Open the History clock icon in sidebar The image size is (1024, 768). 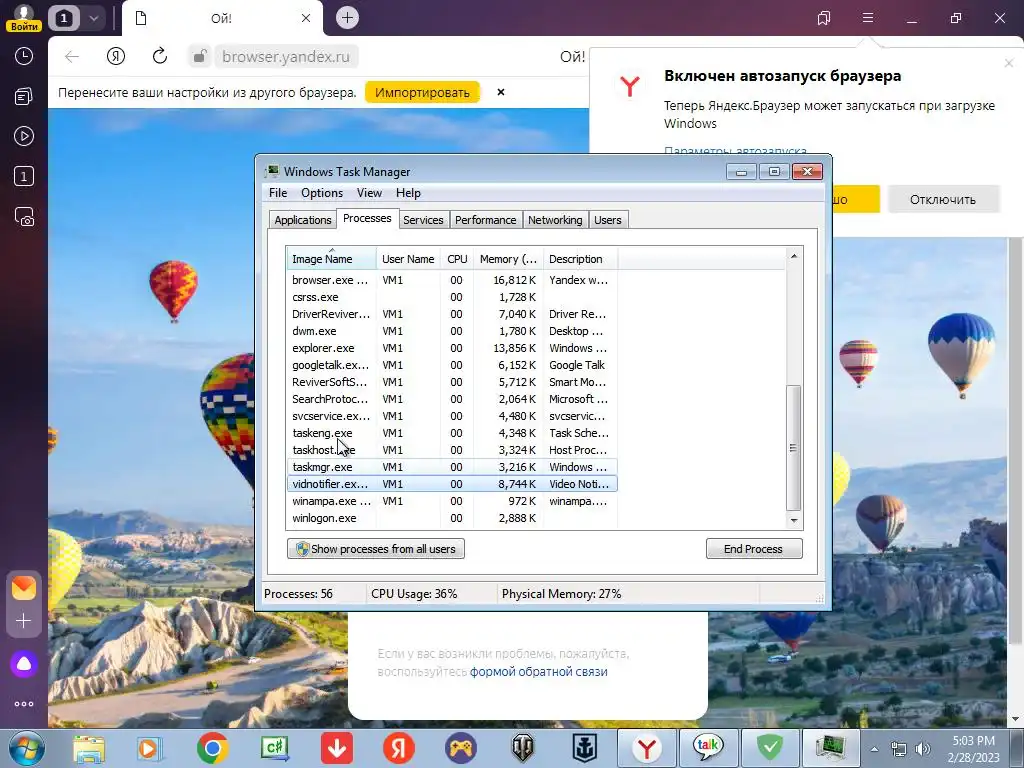24,56
